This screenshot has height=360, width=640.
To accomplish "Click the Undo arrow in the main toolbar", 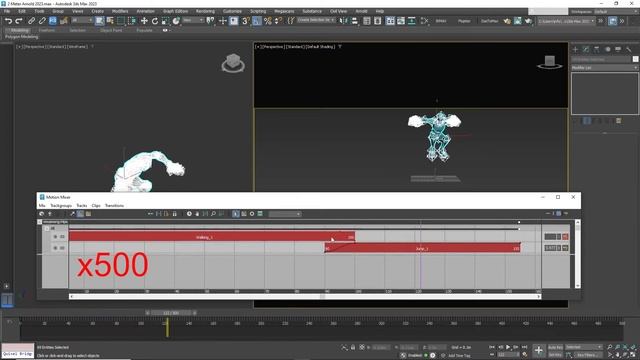I will [8, 21].
